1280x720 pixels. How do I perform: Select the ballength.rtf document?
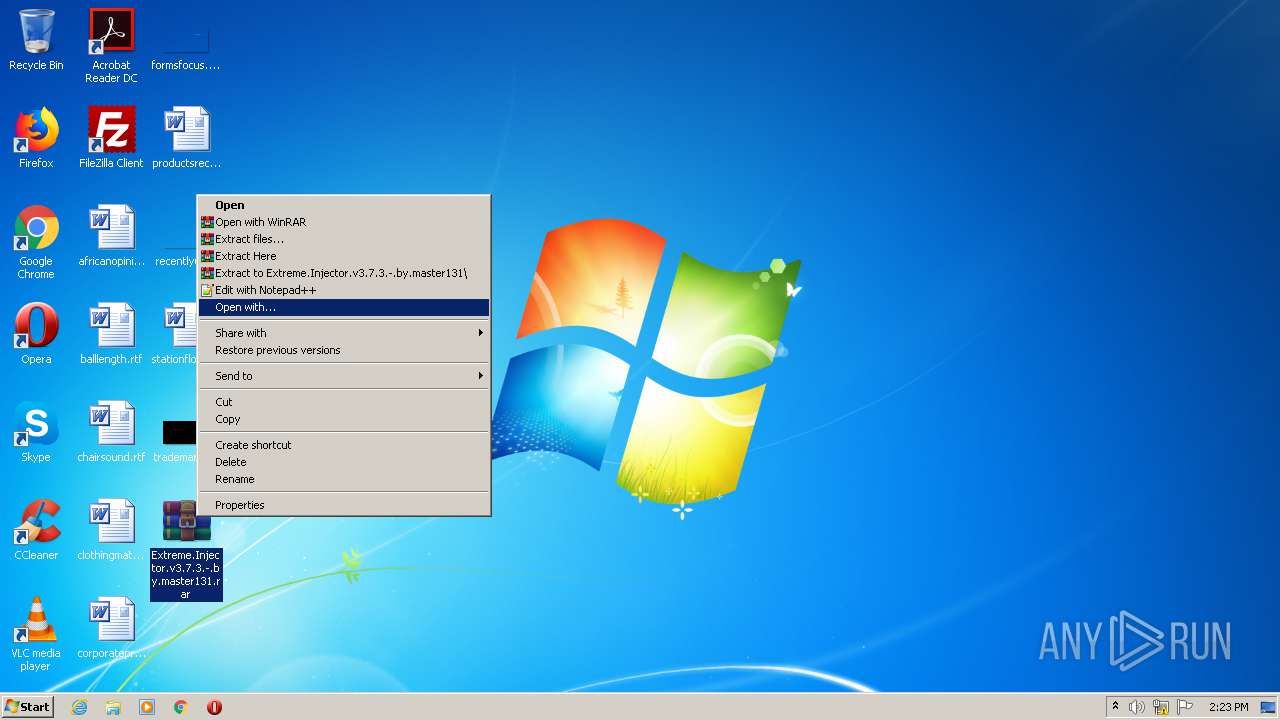pyautogui.click(x=111, y=334)
